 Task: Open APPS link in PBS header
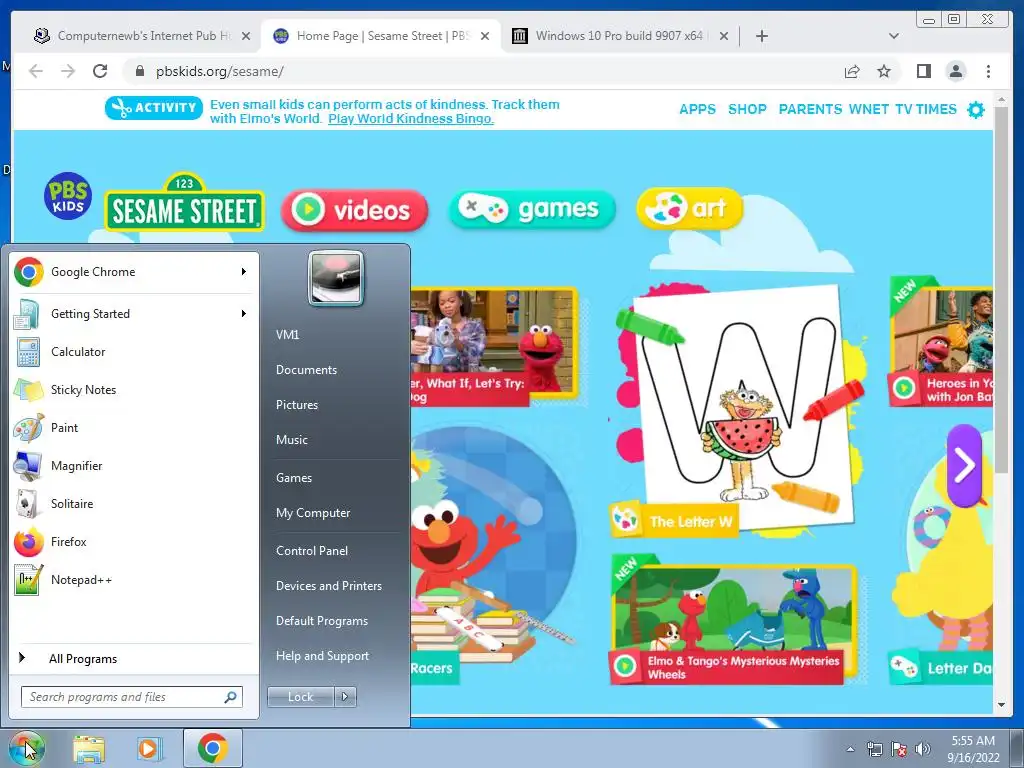pyautogui.click(x=697, y=109)
